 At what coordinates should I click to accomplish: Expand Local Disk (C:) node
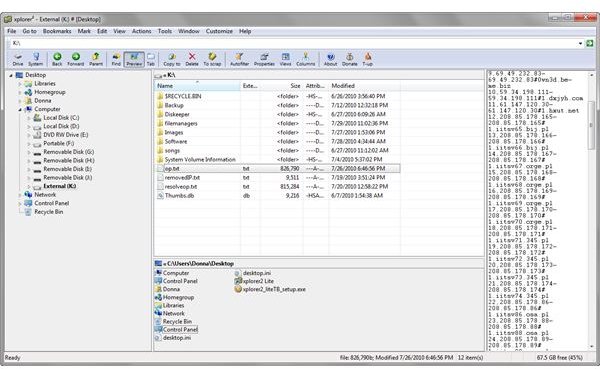click(29, 118)
